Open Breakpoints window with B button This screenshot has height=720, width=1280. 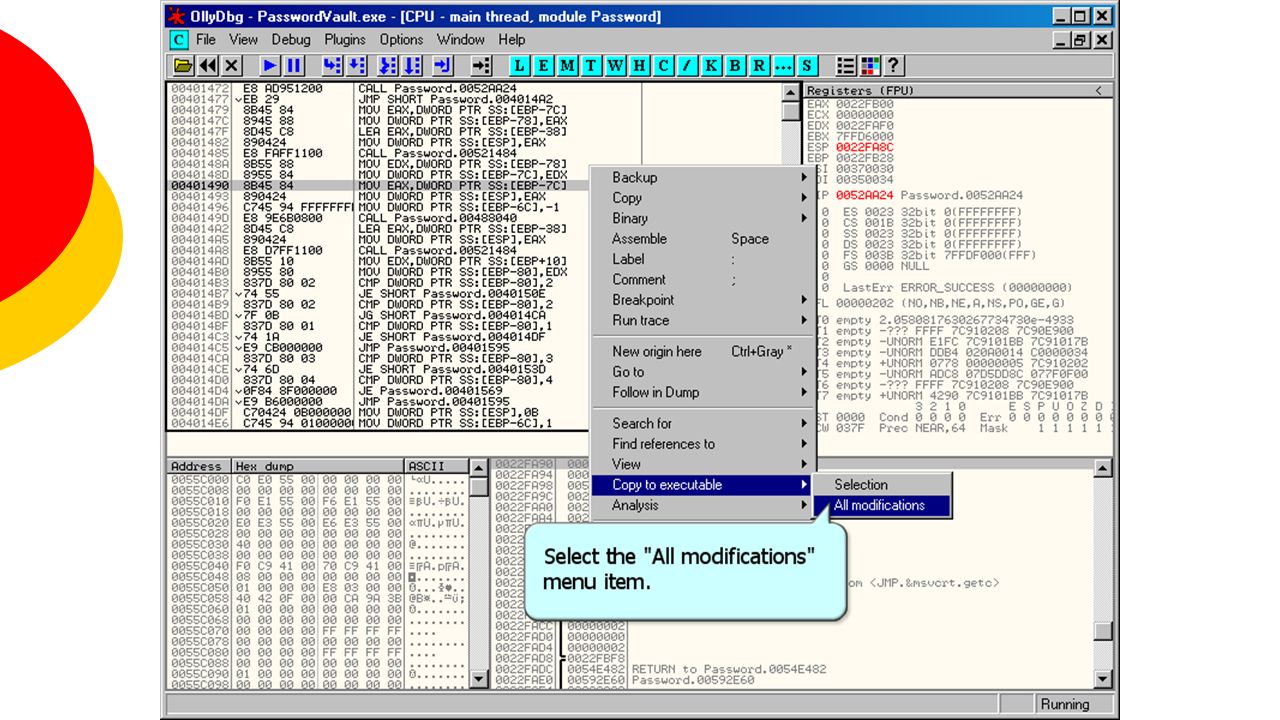(735, 66)
